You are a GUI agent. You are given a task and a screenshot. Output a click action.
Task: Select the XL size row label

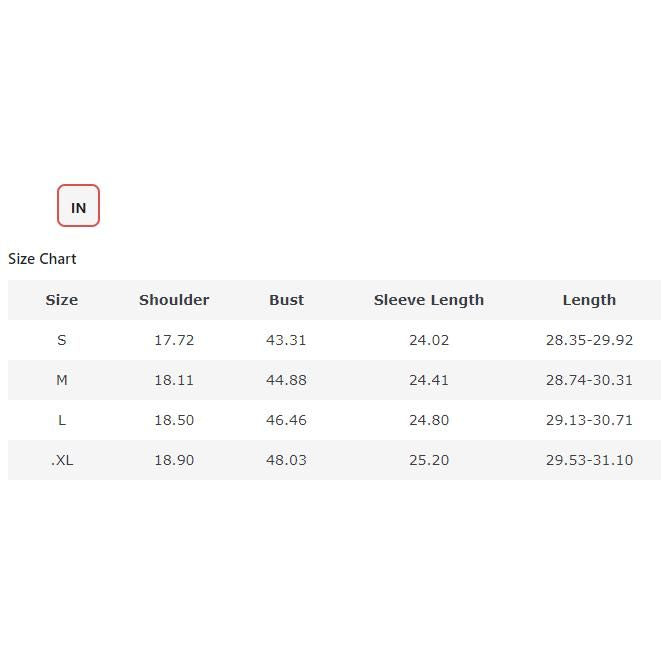[62, 460]
